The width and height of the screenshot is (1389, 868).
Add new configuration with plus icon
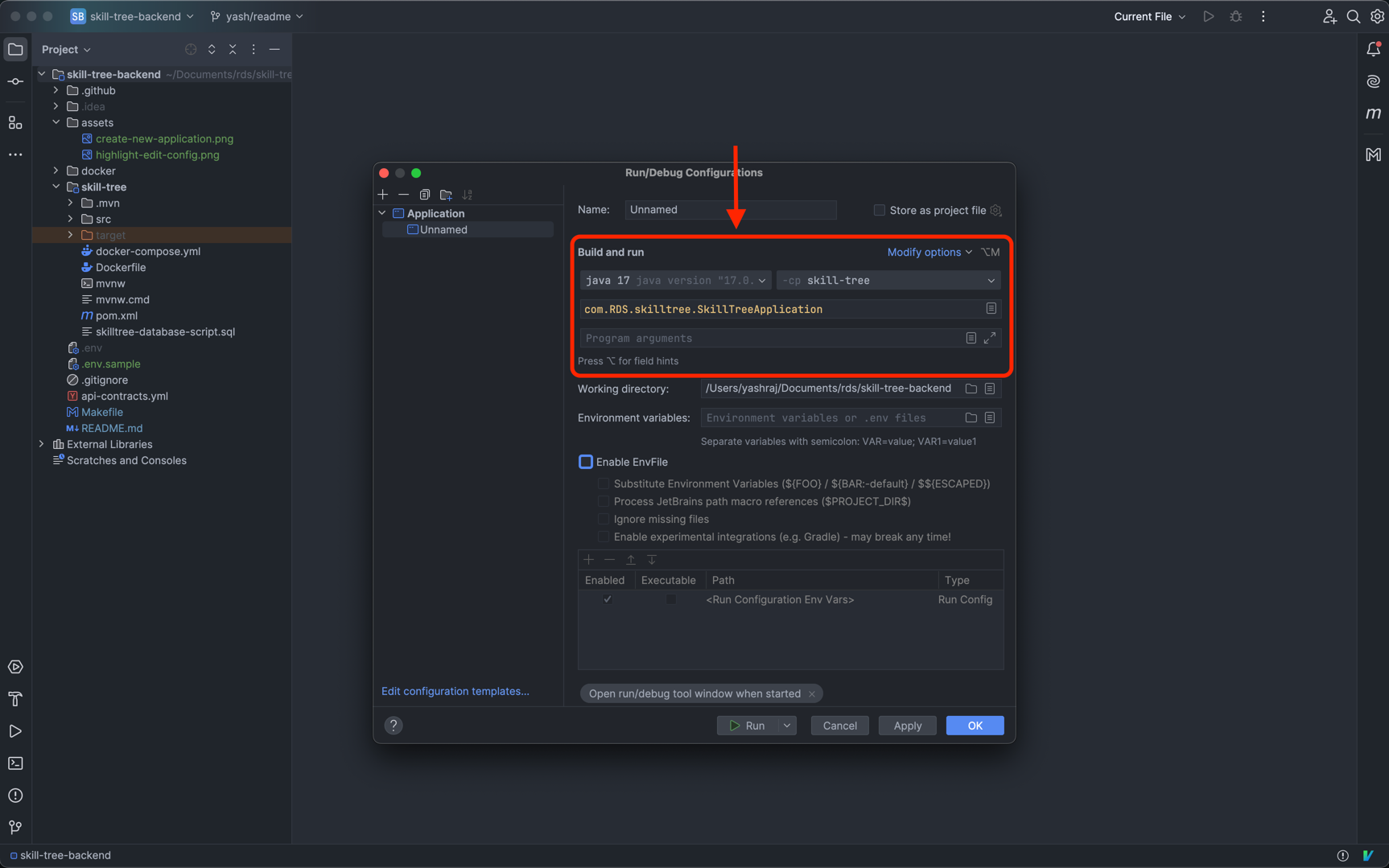(383, 195)
